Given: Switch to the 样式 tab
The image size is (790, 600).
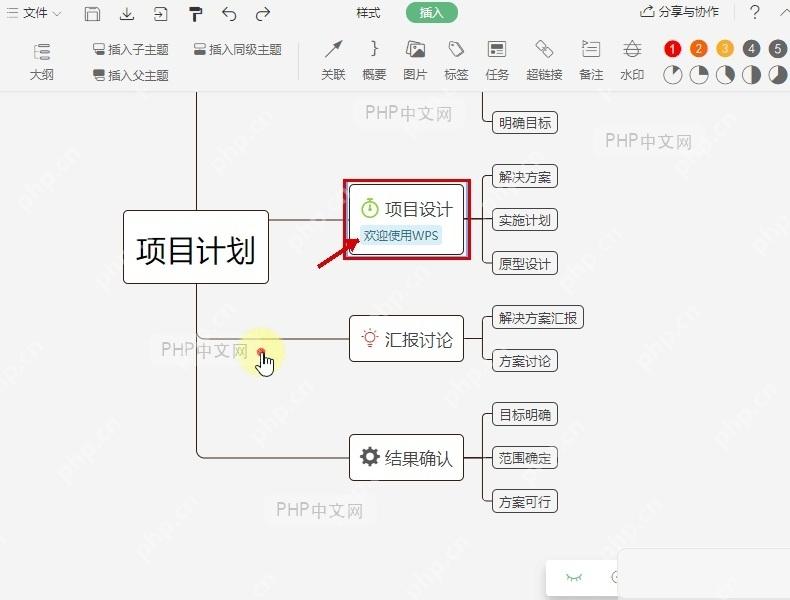Looking at the screenshot, I should [x=368, y=13].
